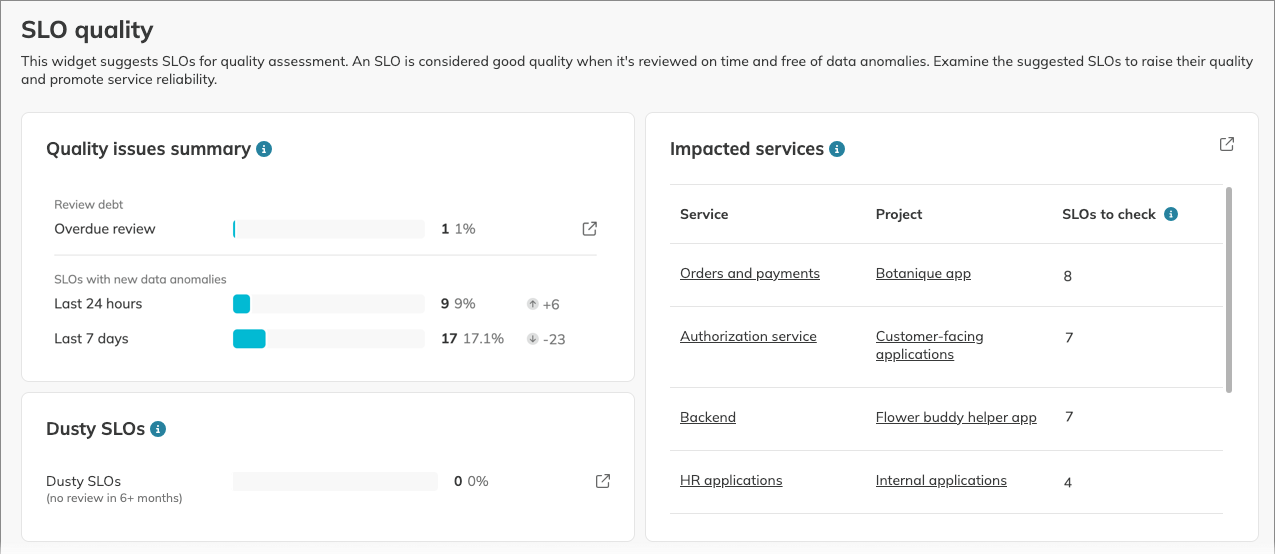The image size is (1275, 554).
Task: Open Dusty SLOs external link icon
Action: pos(603,481)
